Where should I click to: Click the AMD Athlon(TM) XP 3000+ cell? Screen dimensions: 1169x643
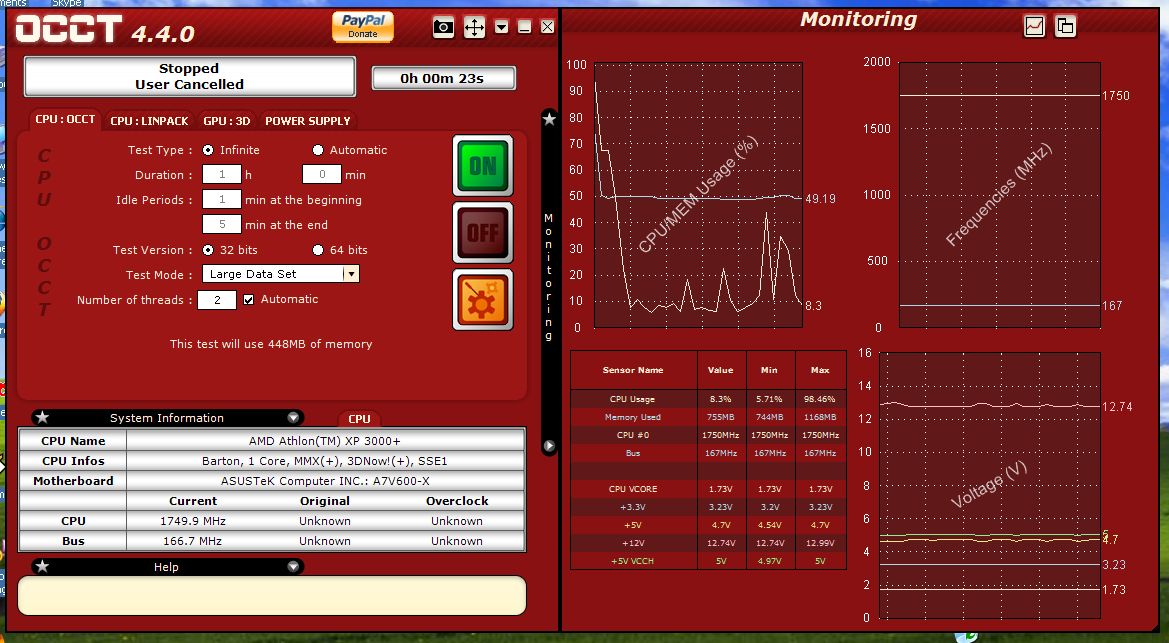pyautogui.click(x=325, y=441)
